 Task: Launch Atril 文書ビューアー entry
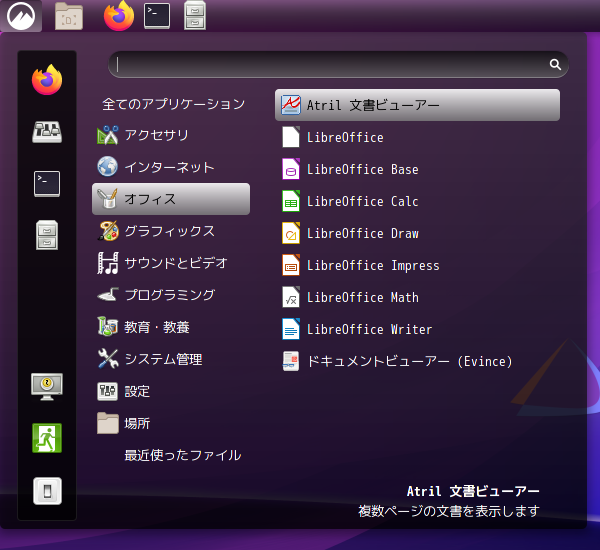coord(417,105)
